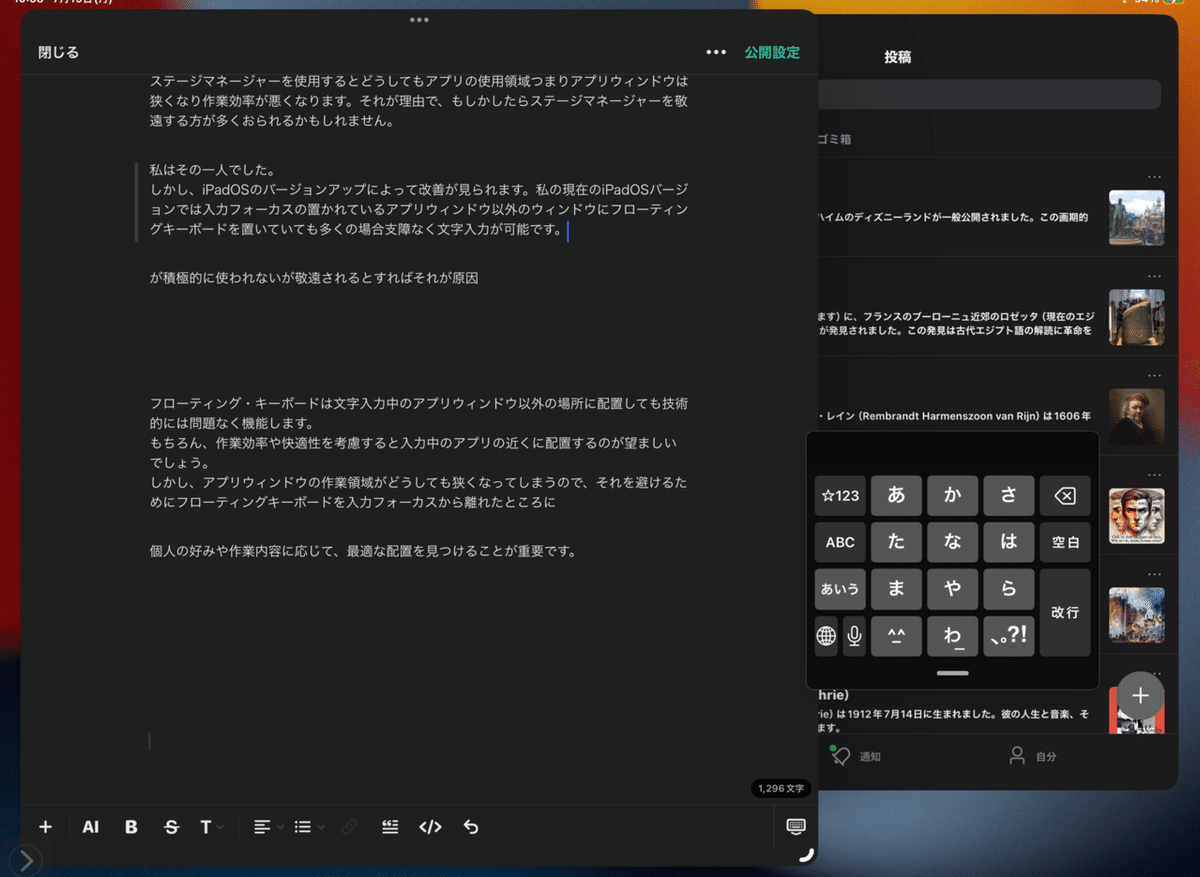The height and width of the screenshot is (877, 1200).
Task: Open 自分 profile tab in posts window
Action: [x=1033, y=756]
